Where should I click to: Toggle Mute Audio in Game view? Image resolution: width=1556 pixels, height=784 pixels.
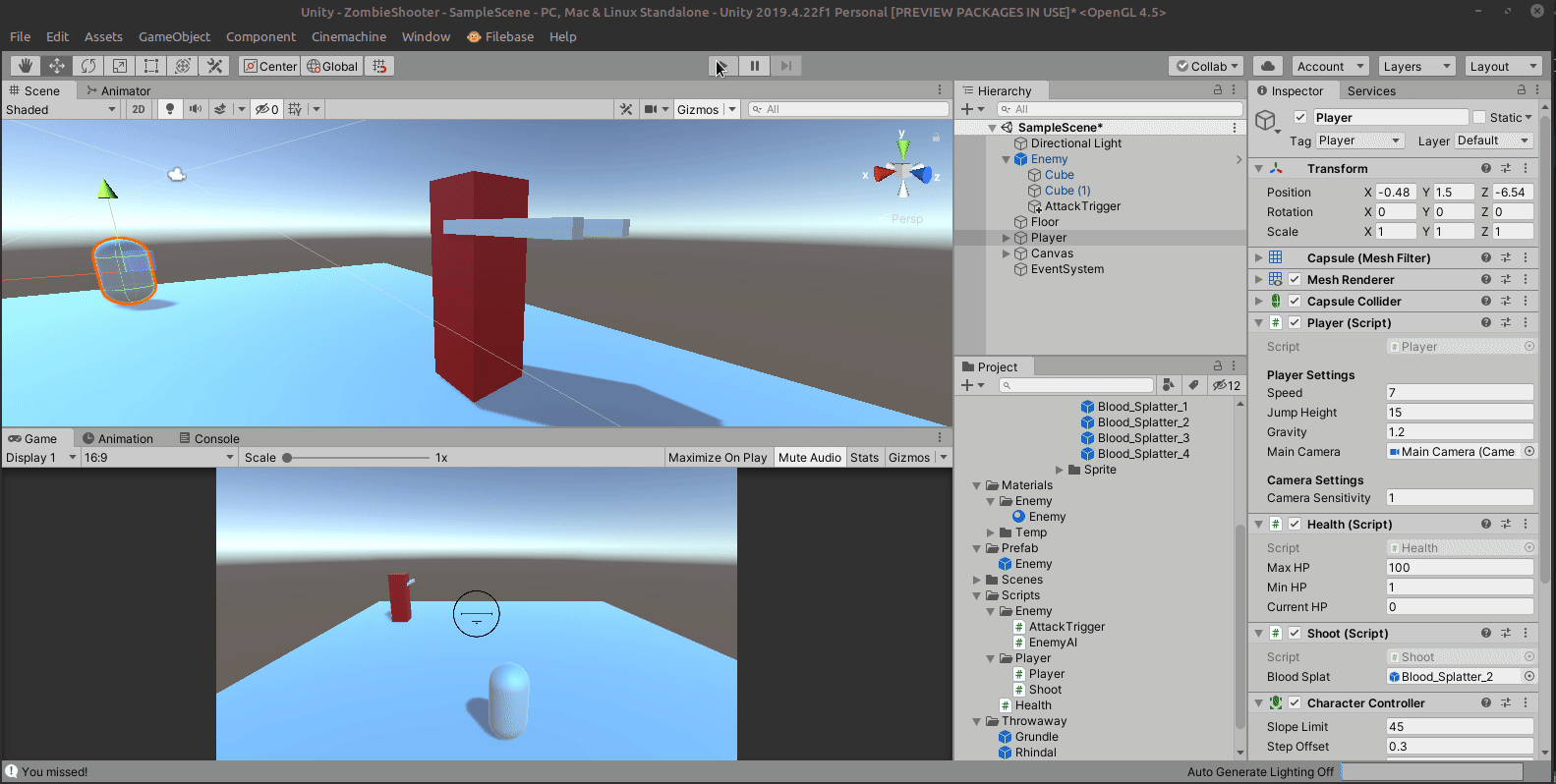pos(810,457)
